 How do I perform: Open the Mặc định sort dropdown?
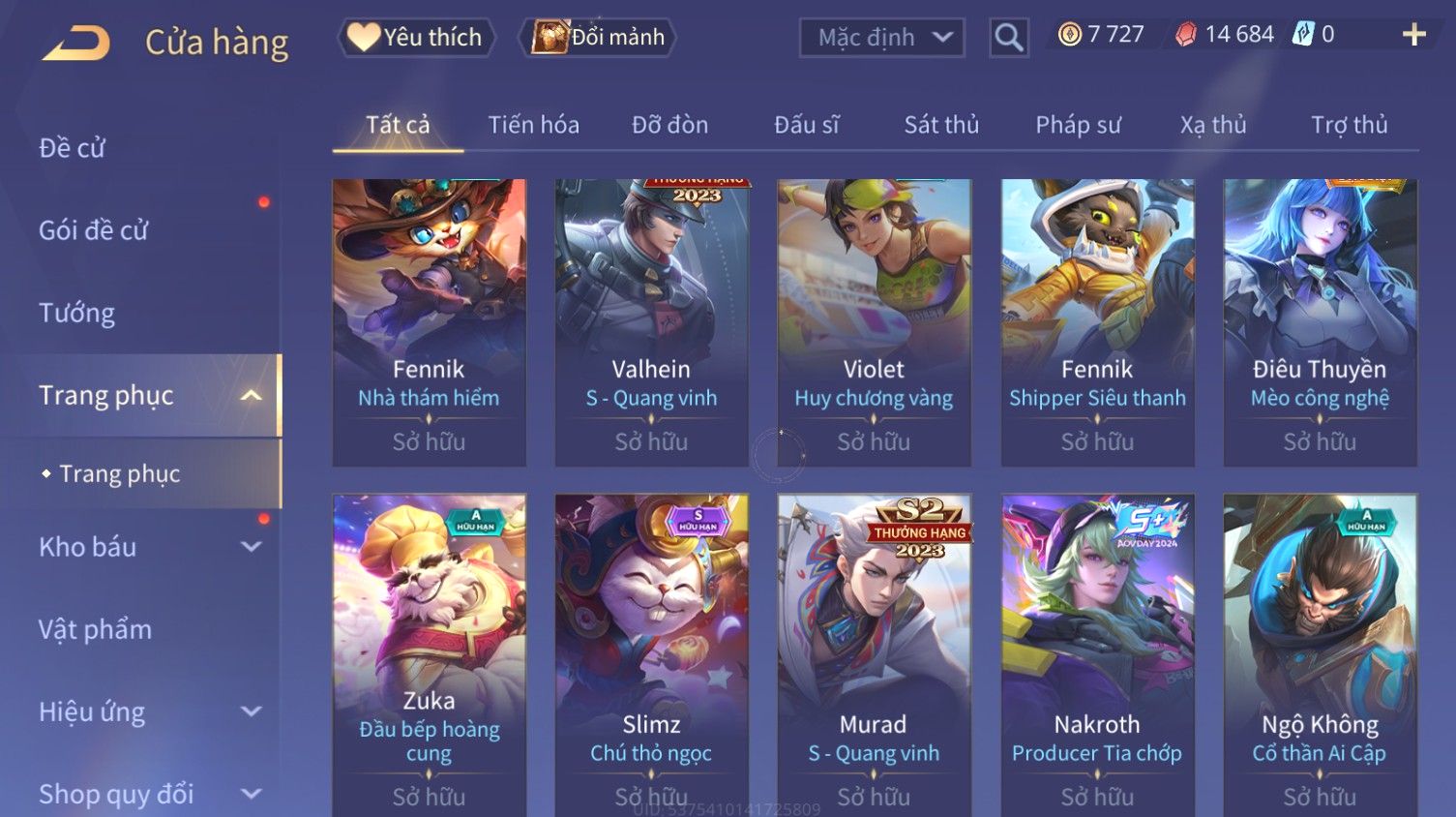(x=881, y=38)
